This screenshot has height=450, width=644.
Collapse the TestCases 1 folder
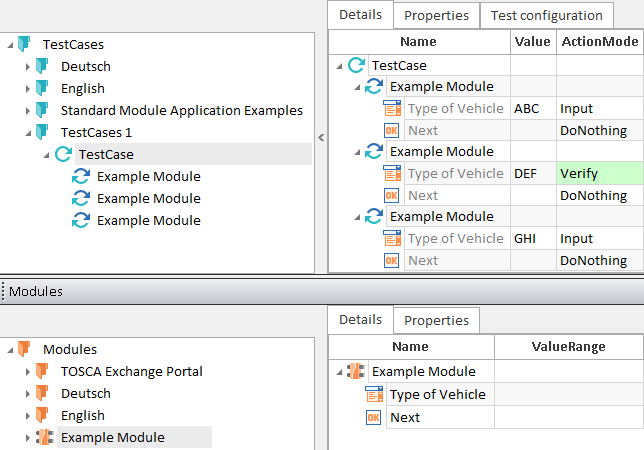coord(28,132)
